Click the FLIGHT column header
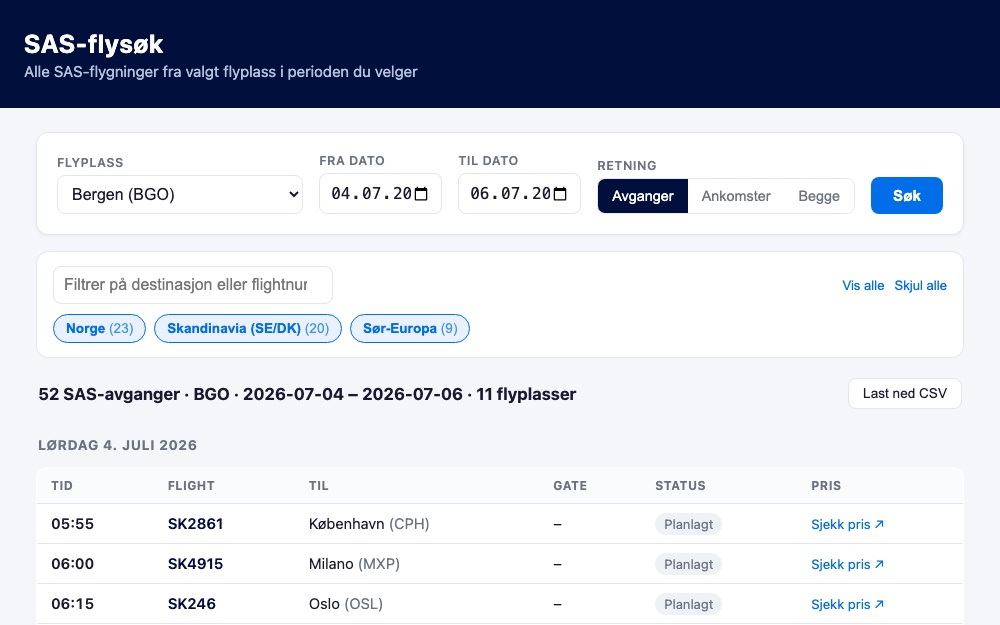The image size is (1000, 625). pos(191,486)
